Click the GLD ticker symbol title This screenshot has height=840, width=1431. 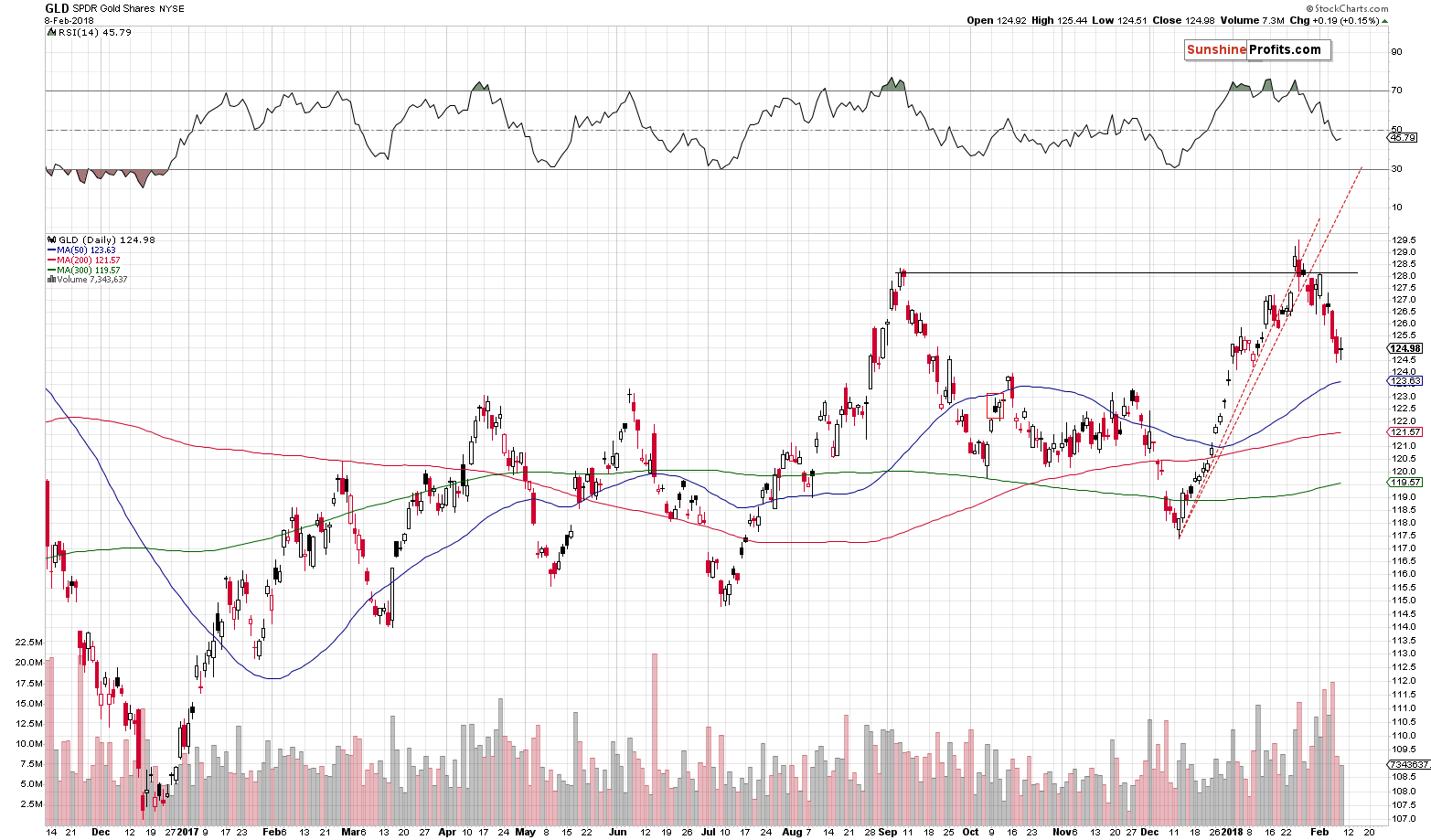[57, 8]
